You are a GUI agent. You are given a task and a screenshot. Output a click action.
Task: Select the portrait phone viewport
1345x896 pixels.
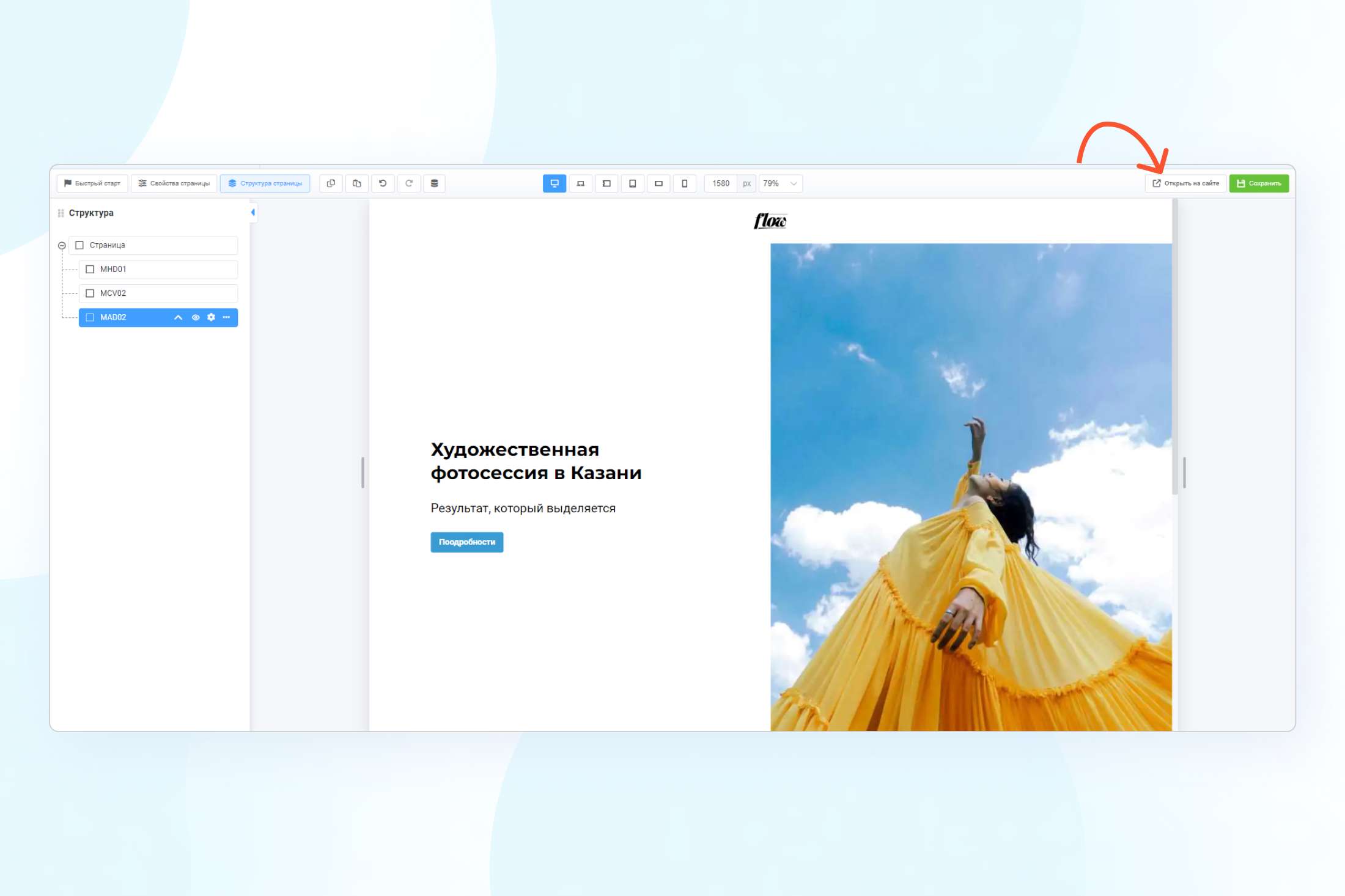pos(685,183)
